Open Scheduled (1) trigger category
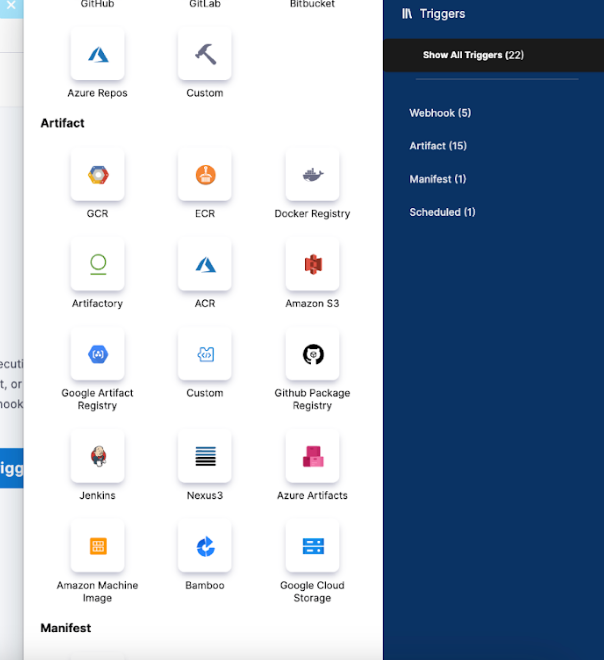Screen dimensions: 604x660 click(x=442, y=212)
